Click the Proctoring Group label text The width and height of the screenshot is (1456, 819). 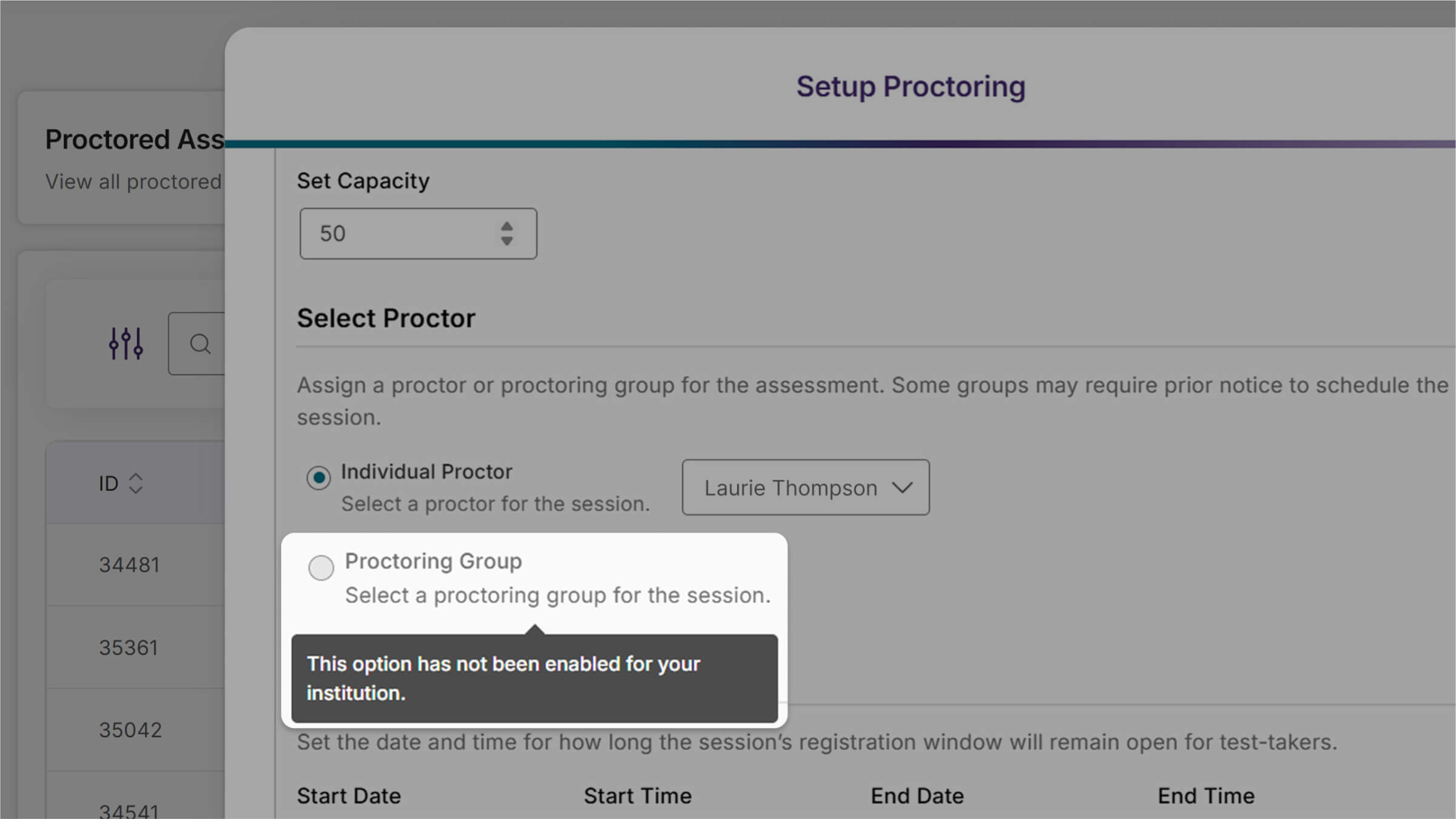tap(433, 561)
